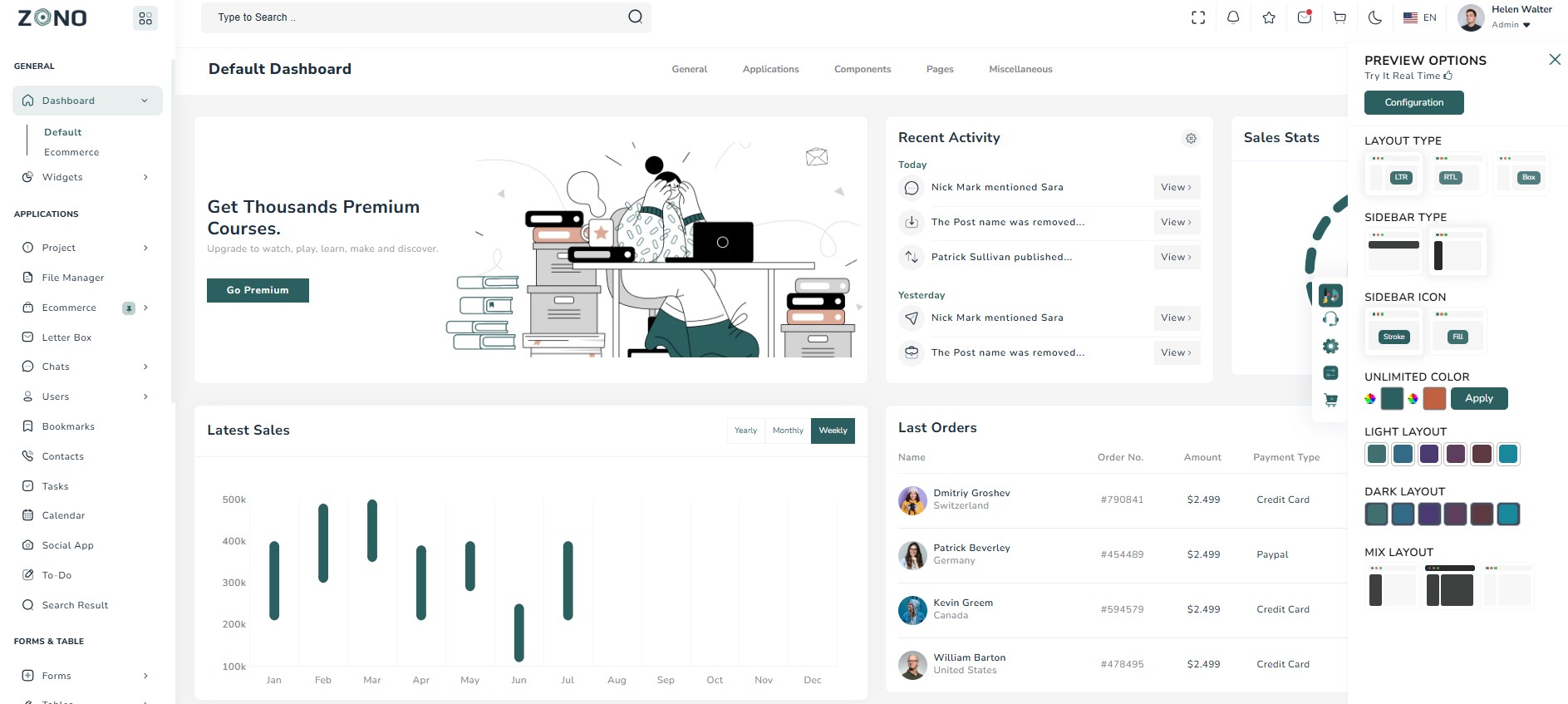Select the purple Dark Layout swatch
The width and height of the screenshot is (1568, 704).
click(1429, 514)
